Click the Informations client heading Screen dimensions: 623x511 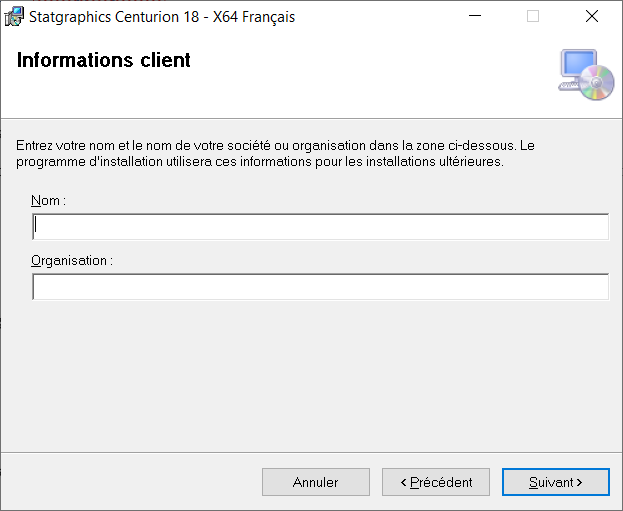(x=104, y=60)
